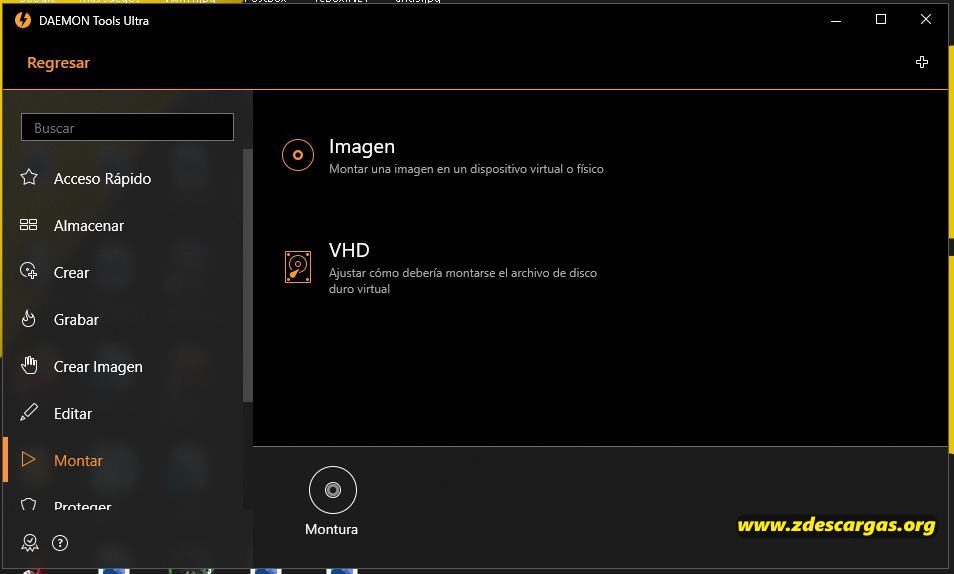Click the grid icon beside Almacenar
The image size is (954, 574).
(x=29, y=225)
